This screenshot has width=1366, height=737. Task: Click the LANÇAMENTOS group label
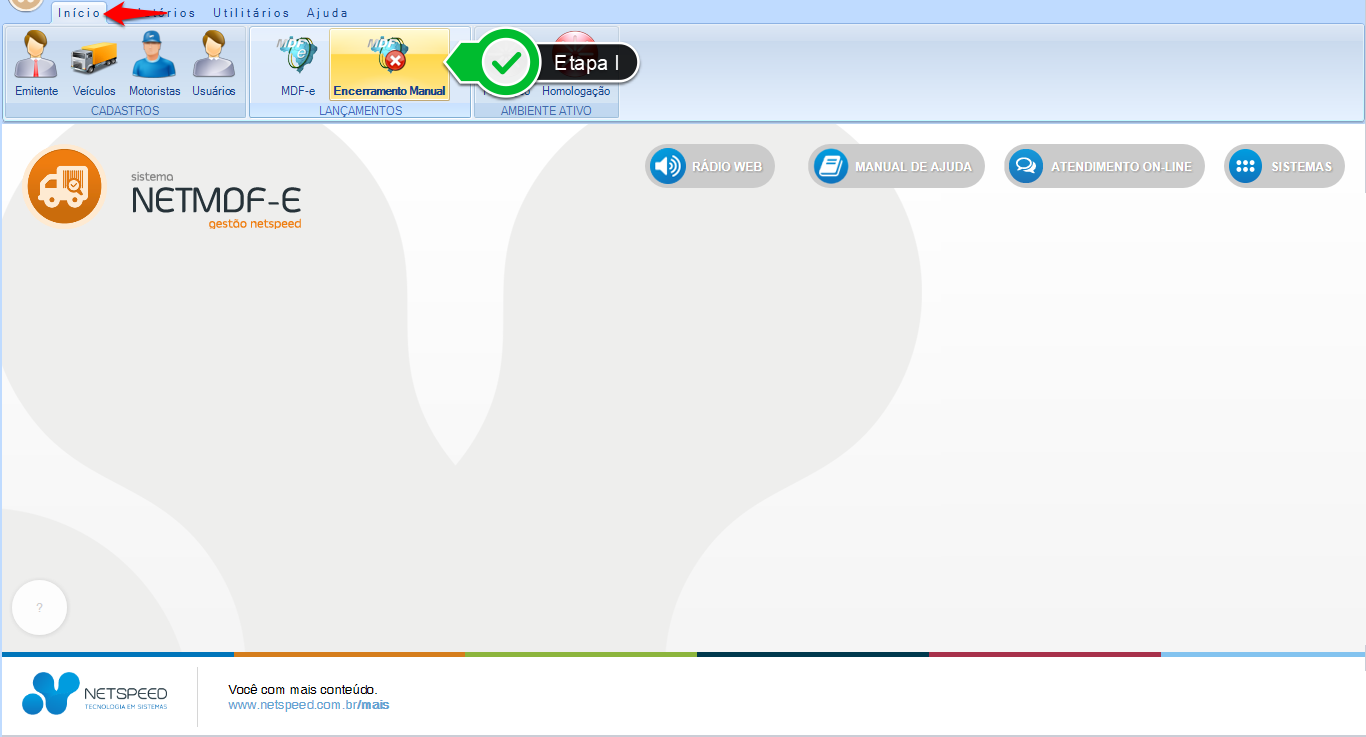pyautogui.click(x=360, y=111)
